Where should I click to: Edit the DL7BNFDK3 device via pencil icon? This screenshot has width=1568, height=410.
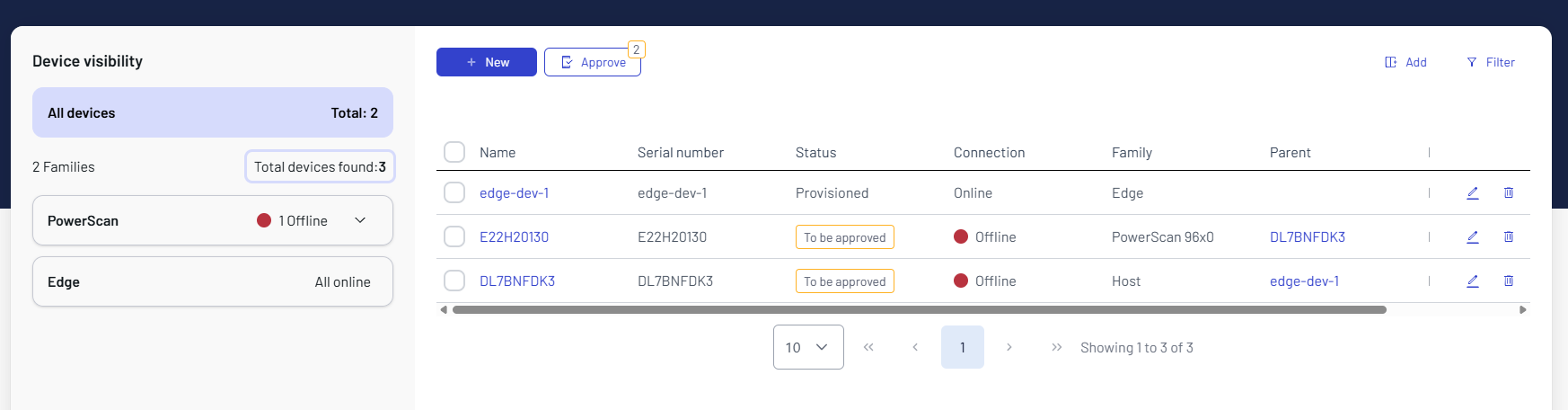1473,281
